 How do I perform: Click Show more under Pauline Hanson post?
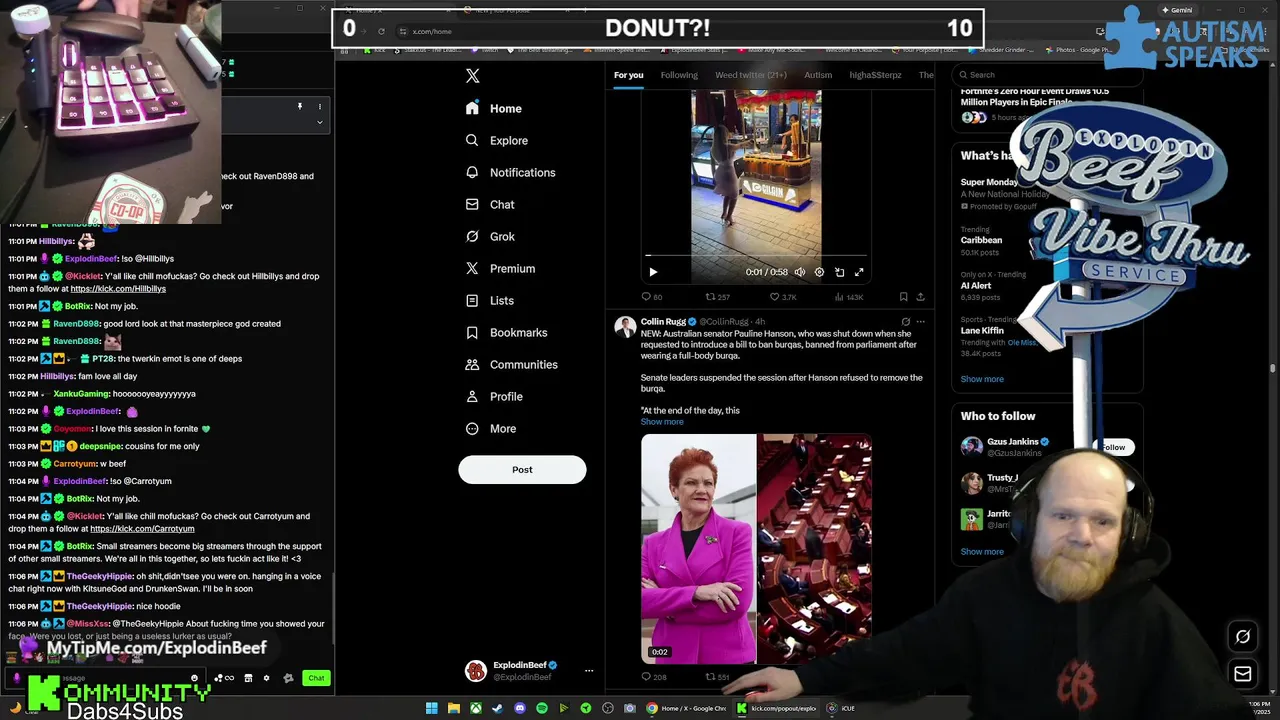coord(662,422)
